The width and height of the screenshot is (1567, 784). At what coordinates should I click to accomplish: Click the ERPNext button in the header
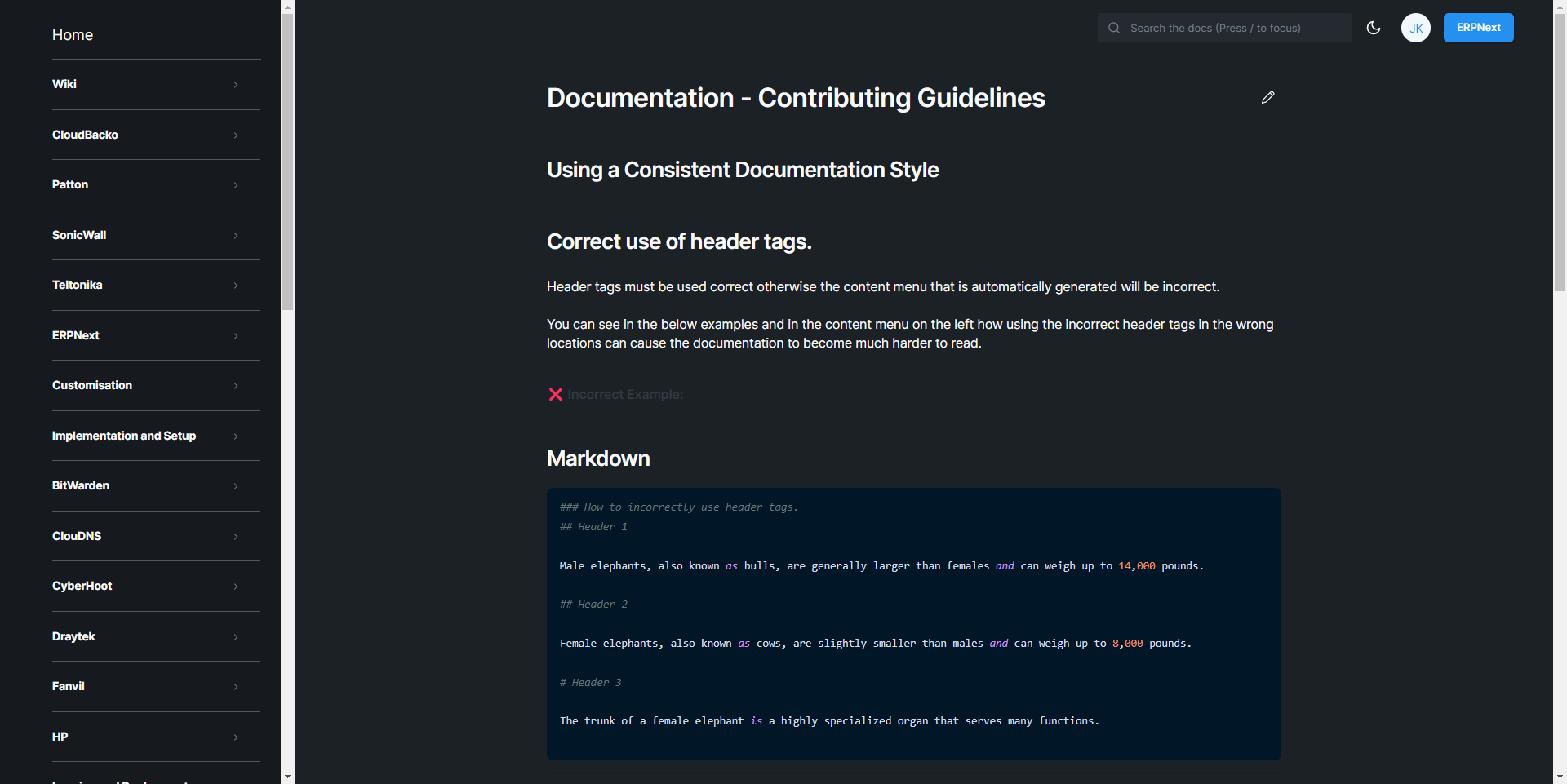click(1478, 27)
